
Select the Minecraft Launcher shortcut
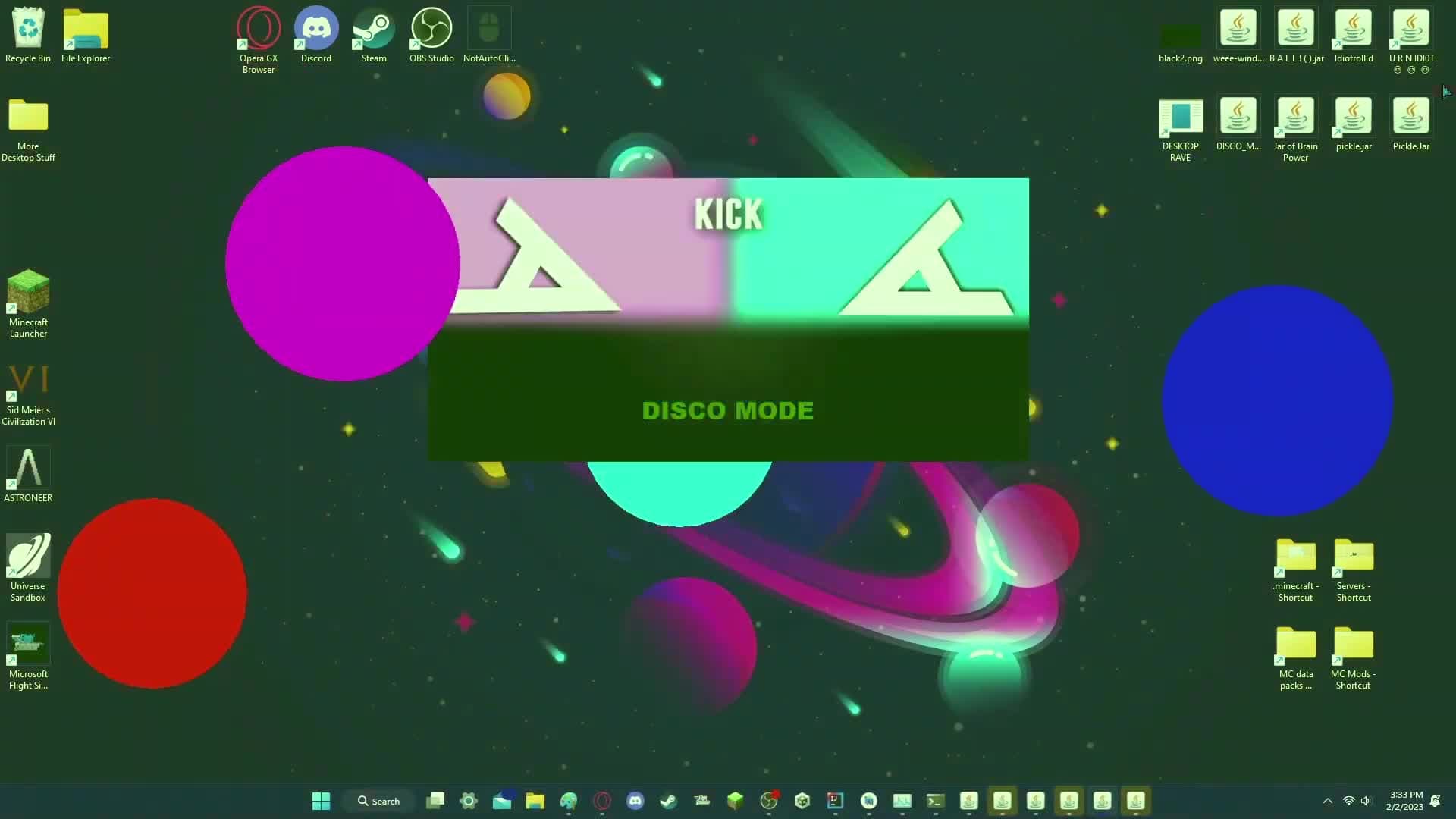click(28, 305)
